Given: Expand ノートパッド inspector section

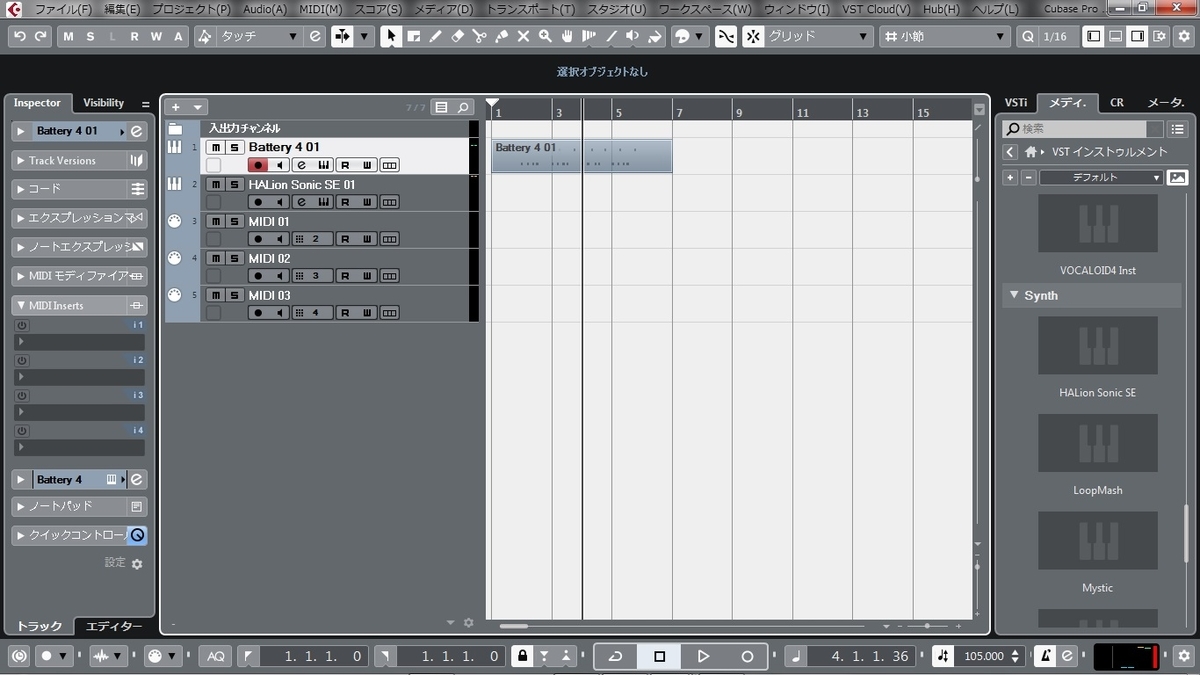Looking at the screenshot, I should (20, 507).
